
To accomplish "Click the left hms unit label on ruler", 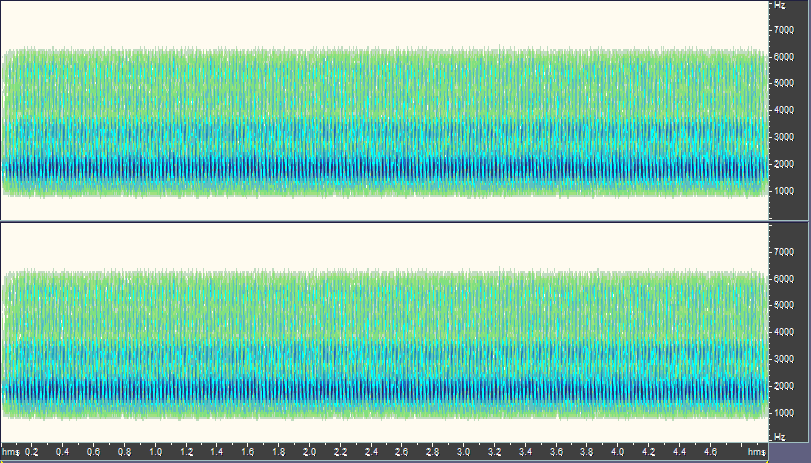I will [10, 452].
